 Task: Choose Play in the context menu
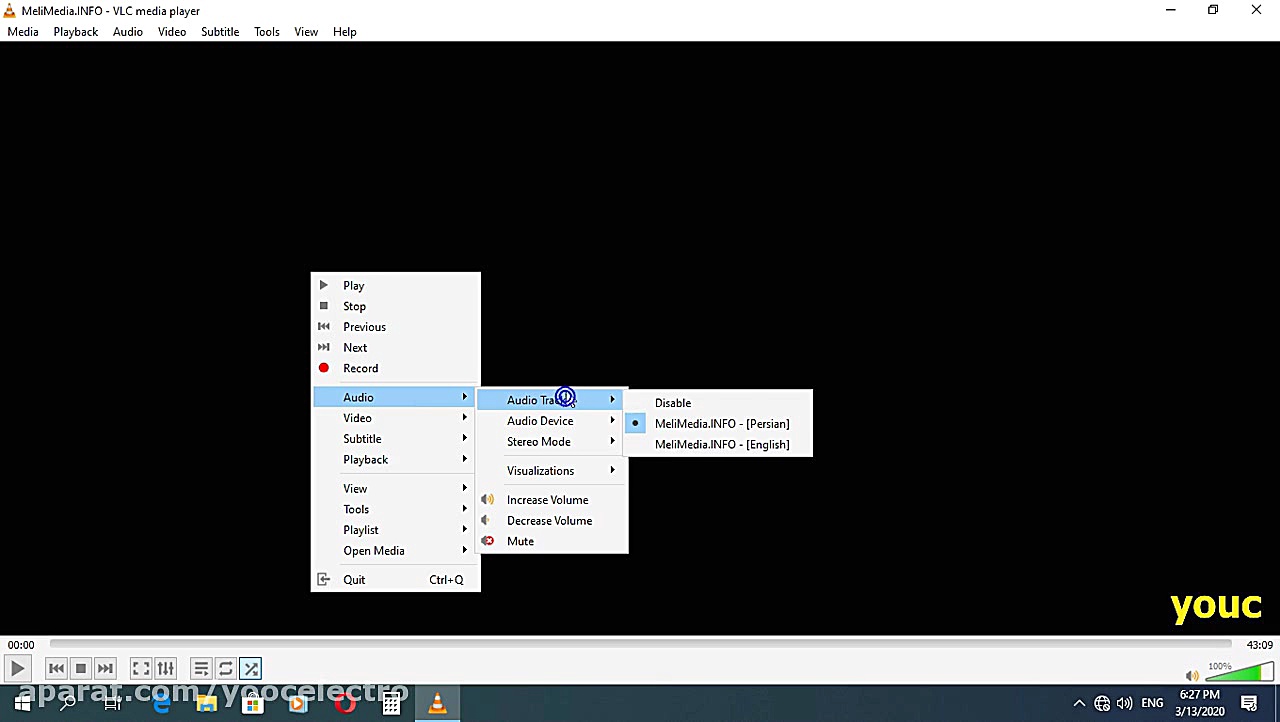click(x=396, y=286)
